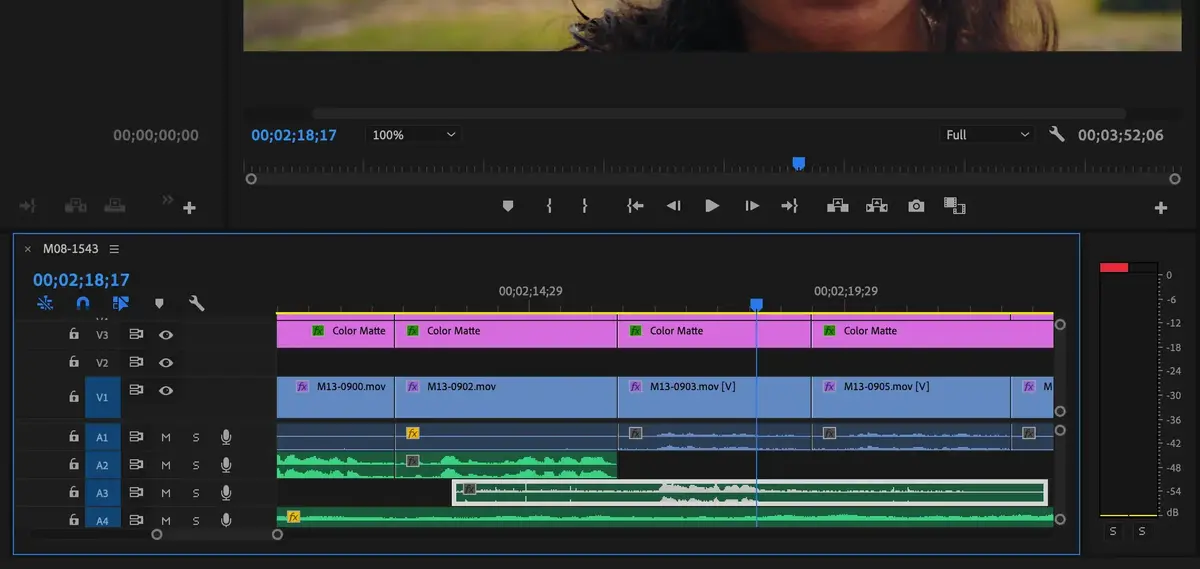Toggle the V3 track lock

73,335
